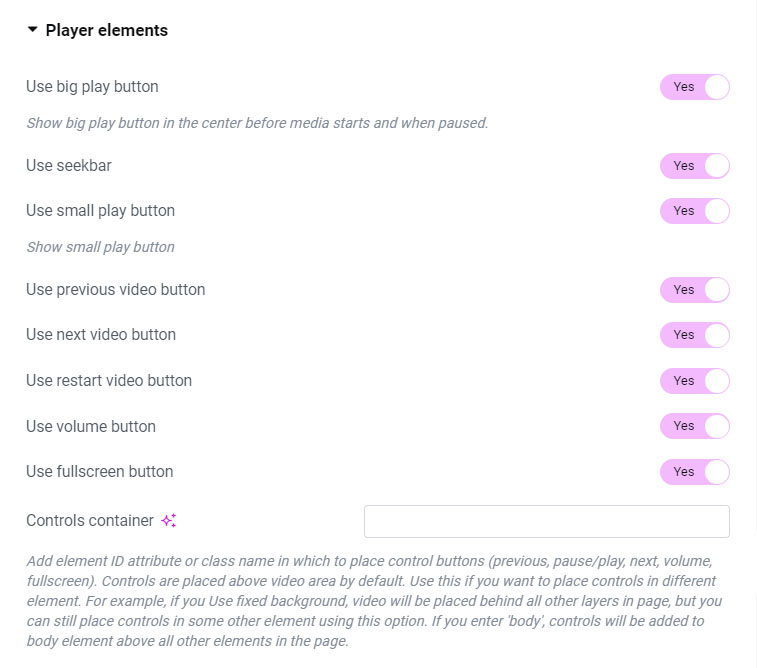Click the "Use seekbar" label text
757x668 pixels.
[69, 166]
